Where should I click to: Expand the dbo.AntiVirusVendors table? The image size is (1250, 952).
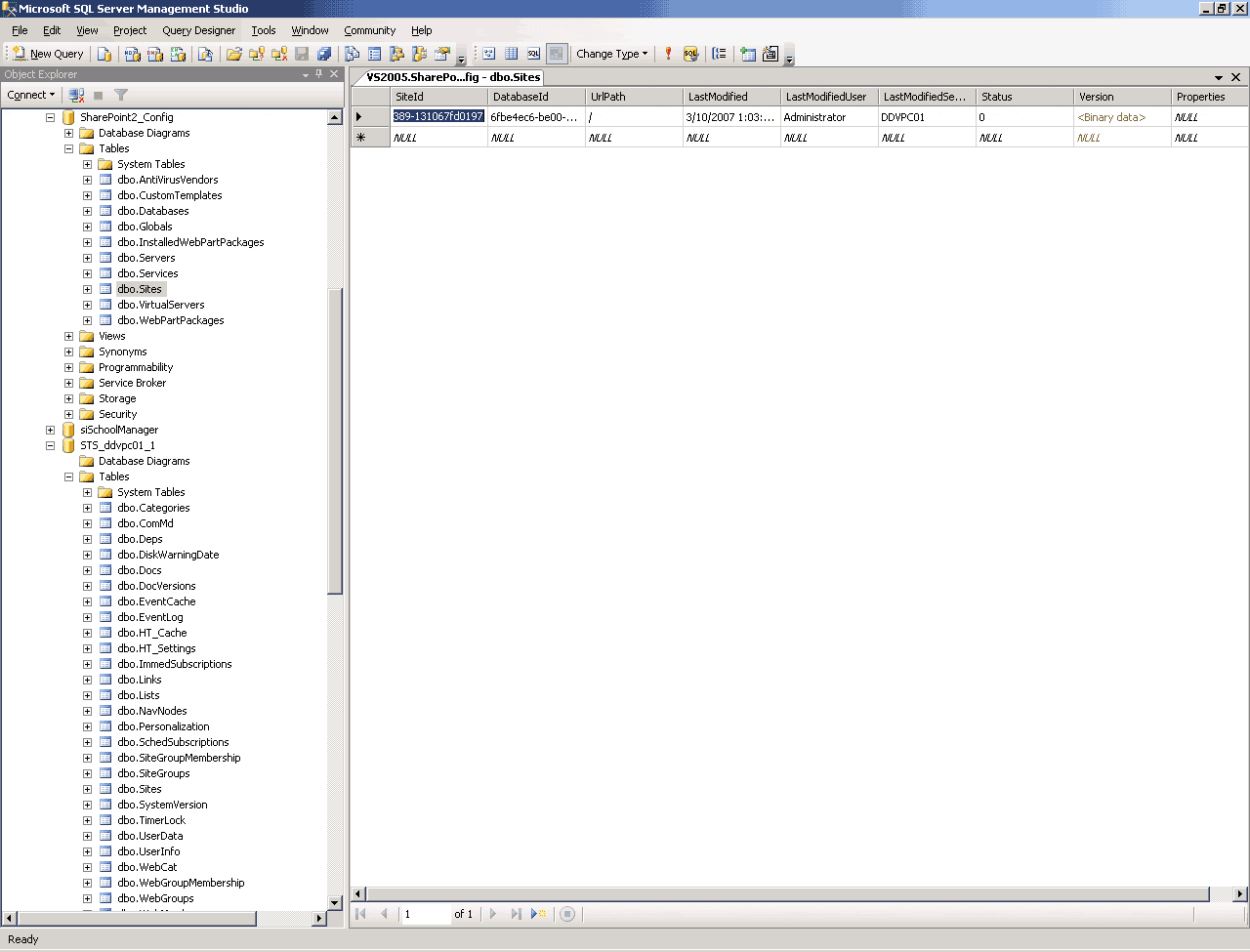pos(87,180)
